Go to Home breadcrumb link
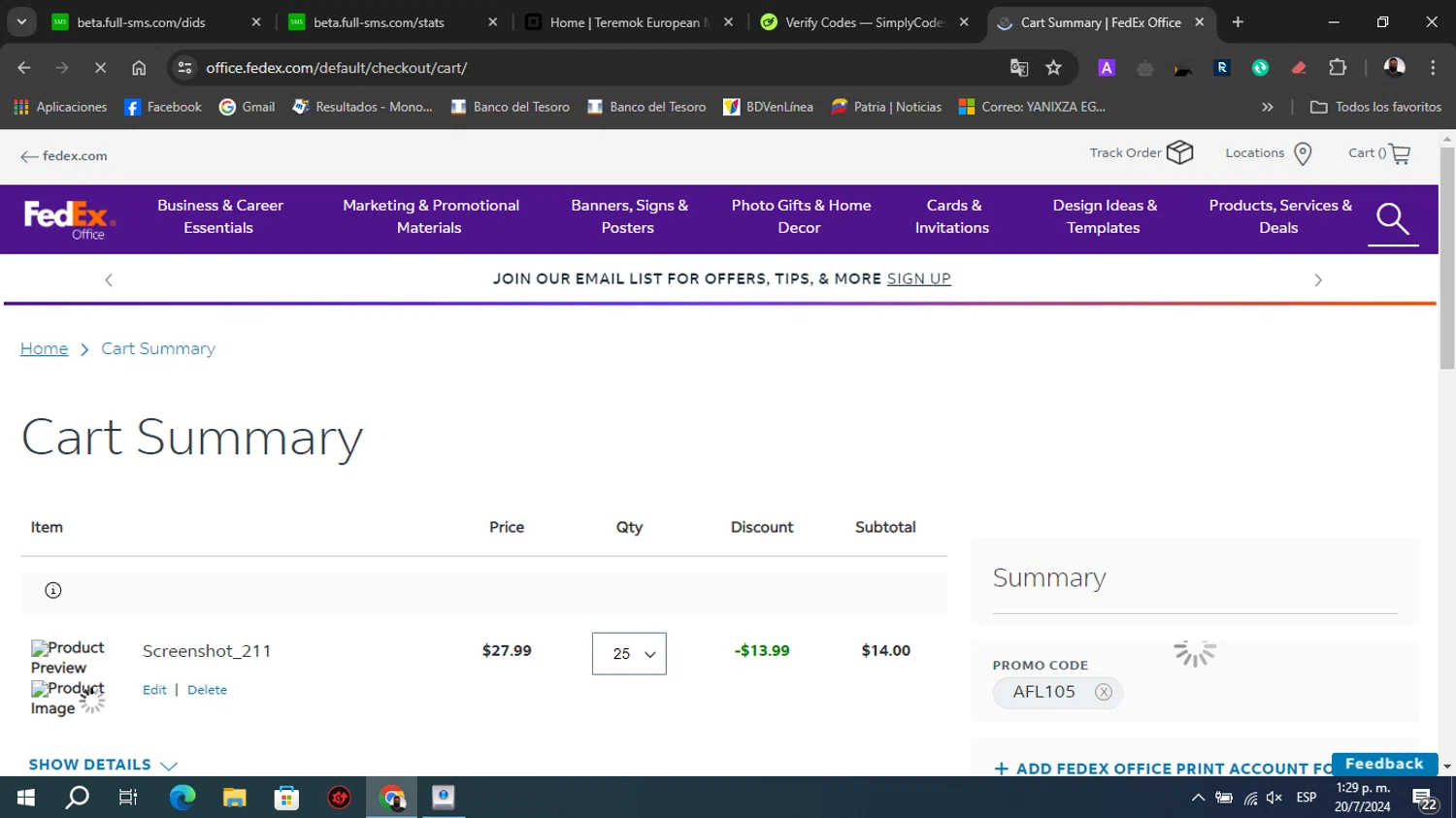Screen dimensions: 1456x818 44,348
